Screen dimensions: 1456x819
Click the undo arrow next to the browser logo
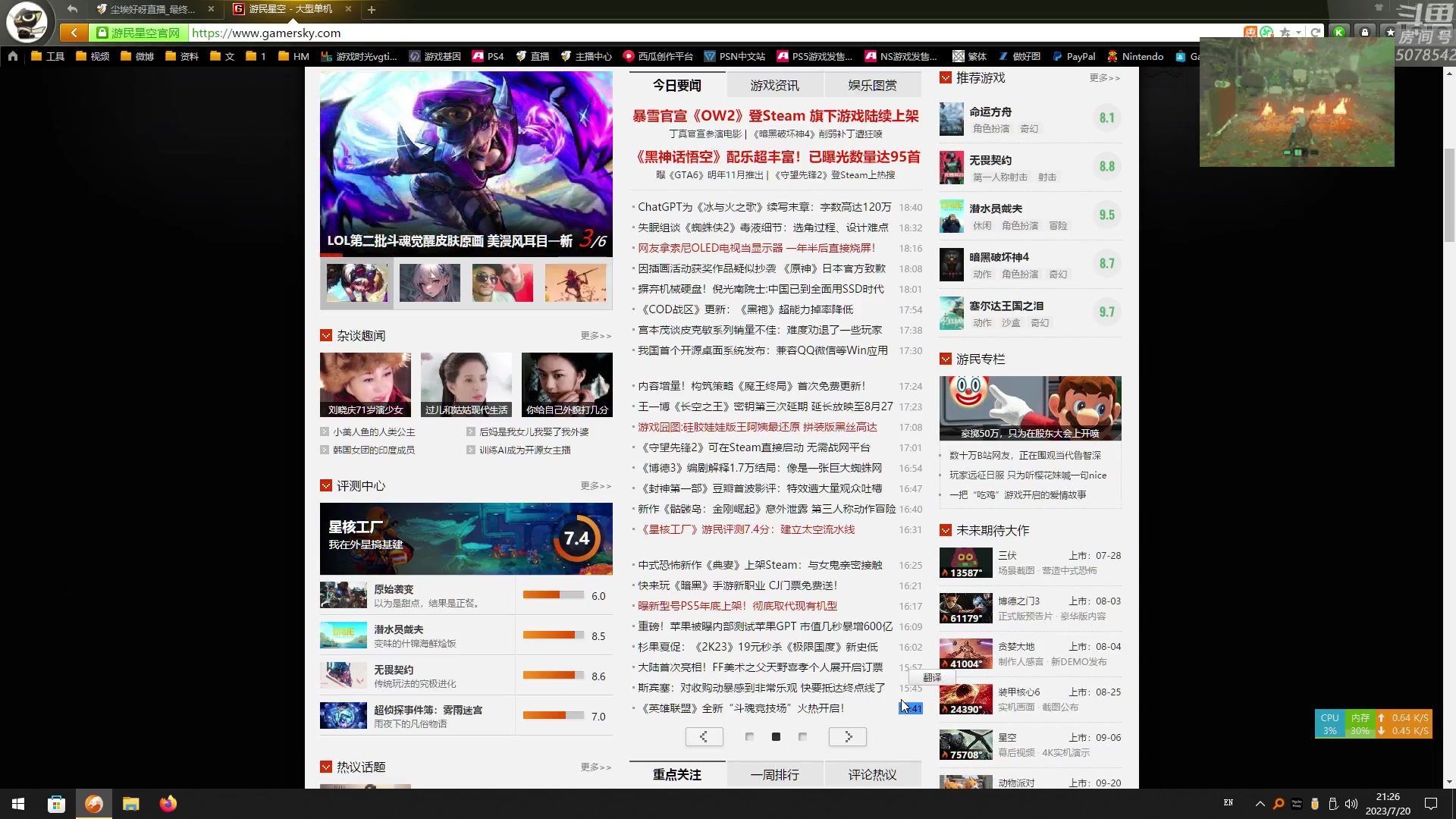[72, 9]
